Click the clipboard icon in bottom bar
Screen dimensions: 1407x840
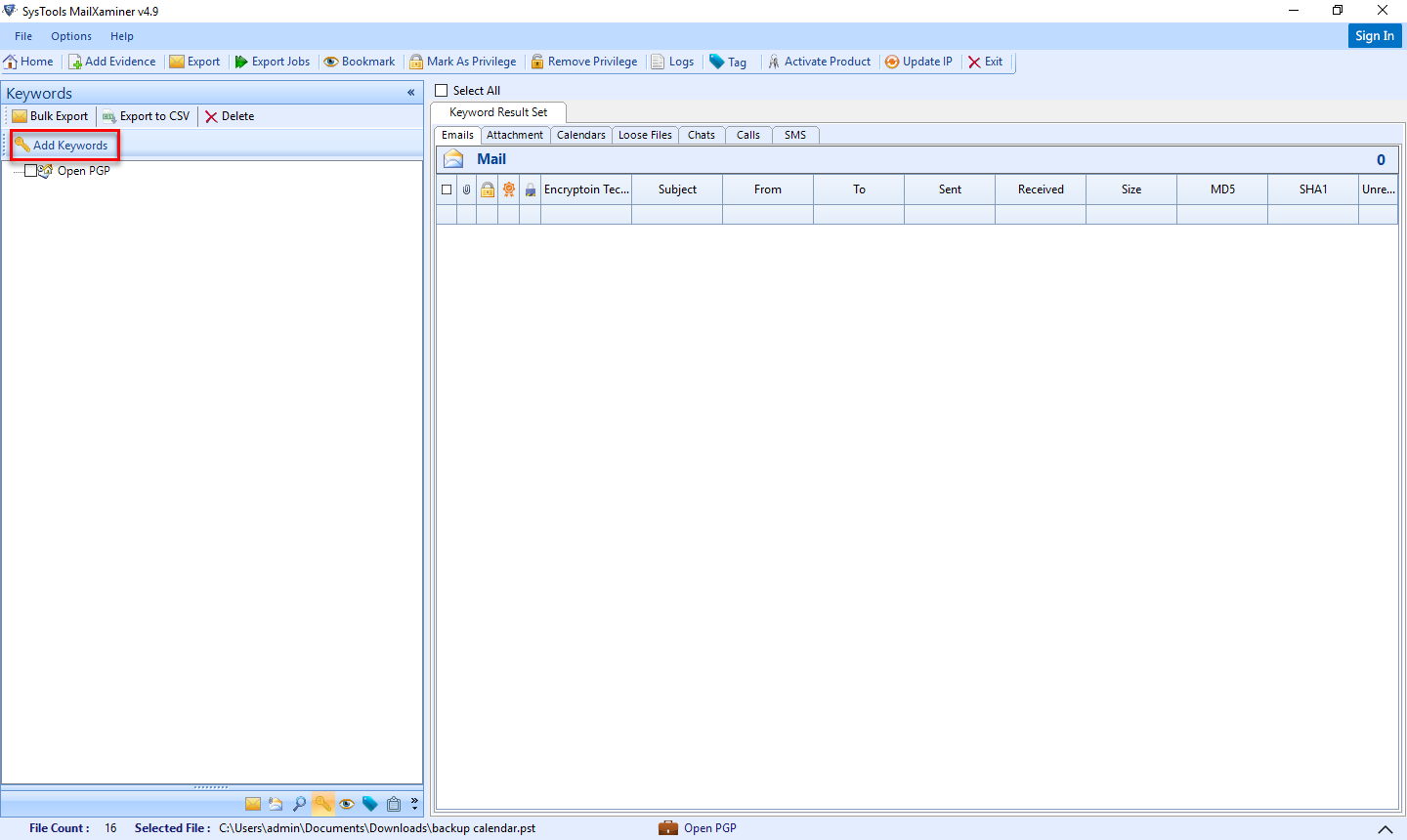click(x=394, y=804)
